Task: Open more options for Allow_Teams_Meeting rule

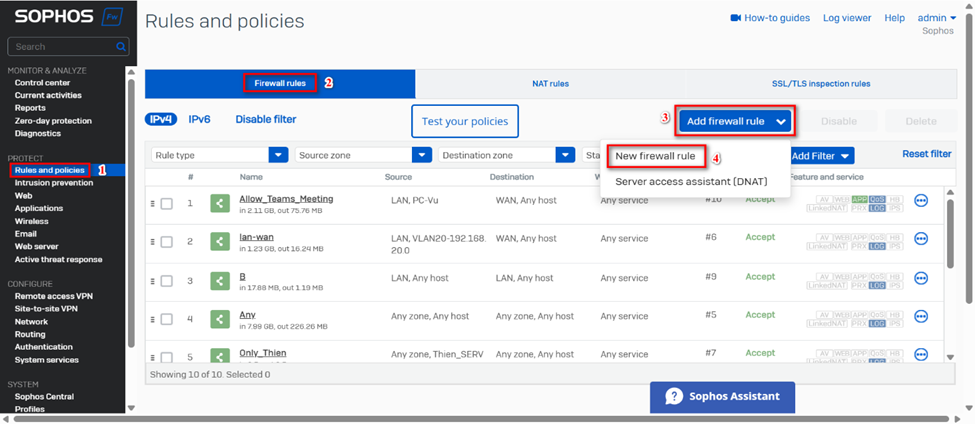Action: tap(921, 201)
